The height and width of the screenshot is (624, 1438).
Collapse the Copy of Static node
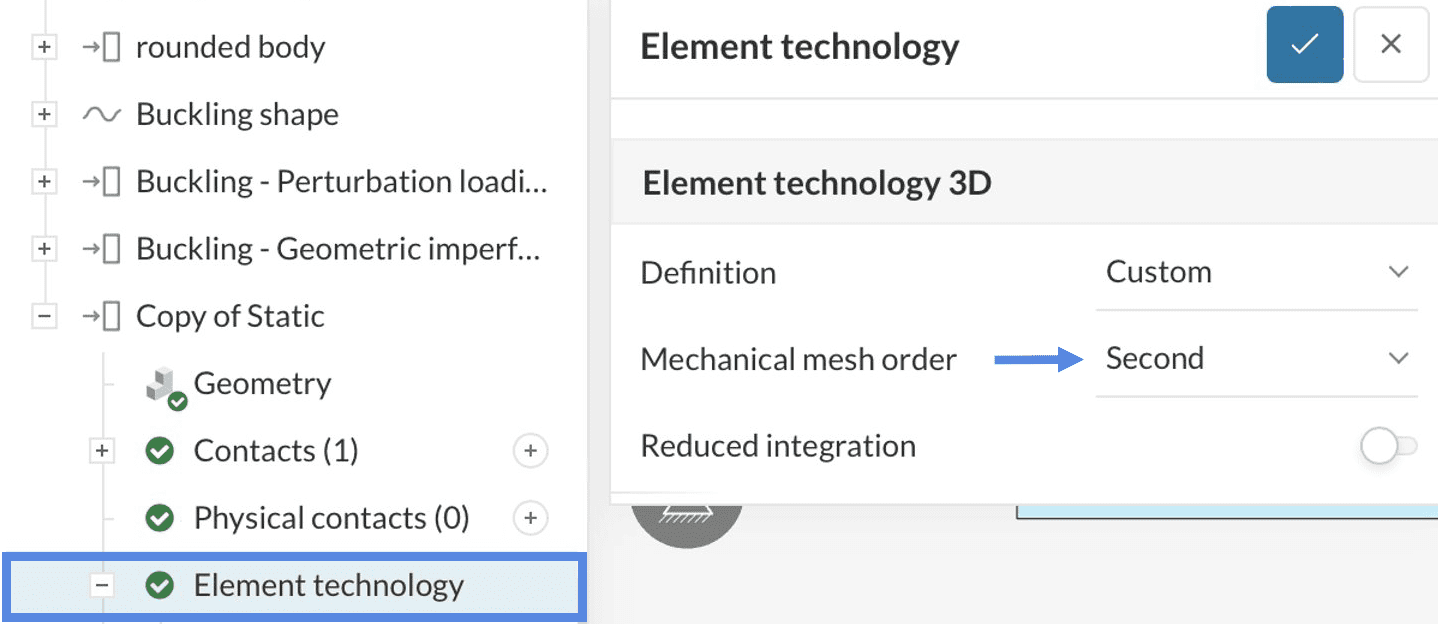pyautogui.click(x=44, y=316)
